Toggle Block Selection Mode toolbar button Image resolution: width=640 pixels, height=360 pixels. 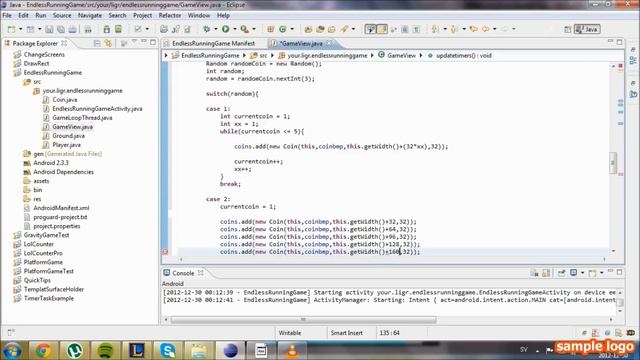coord(404,29)
